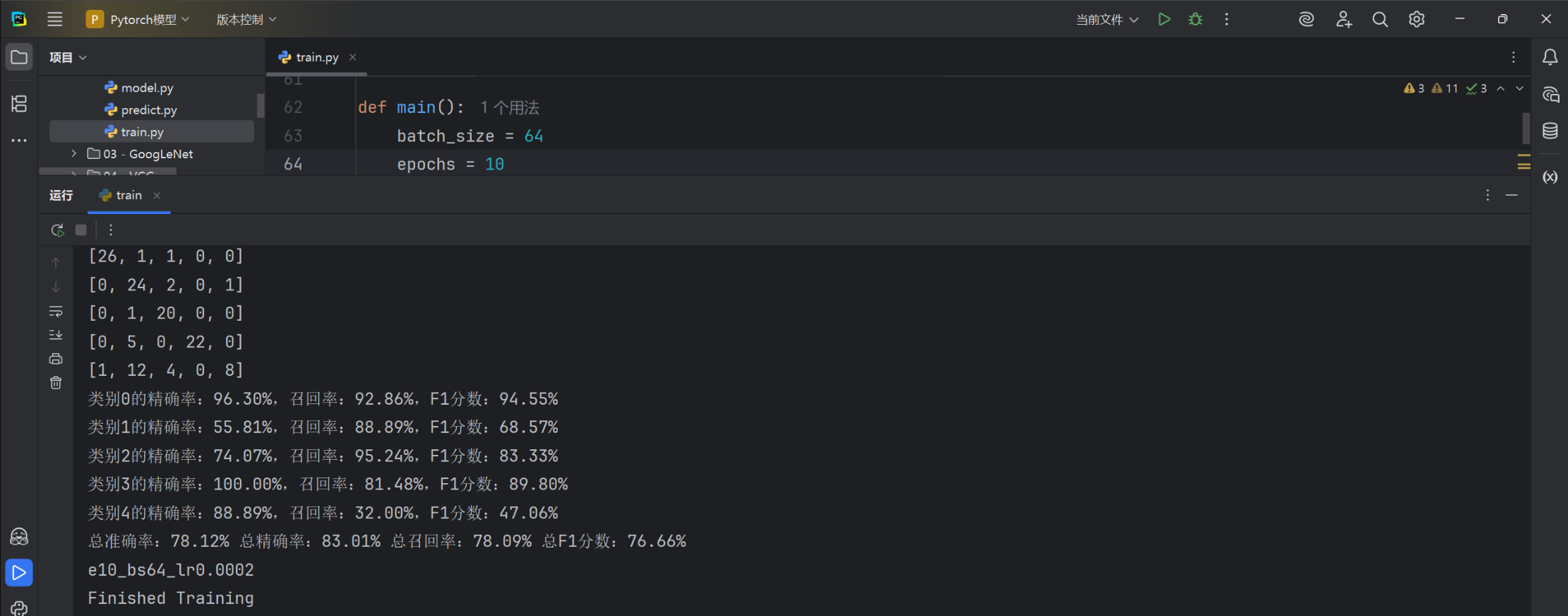The width and height of the screenshot is (1568, 616).
Task: Close the train run tab
Action: tap(157, 196)
